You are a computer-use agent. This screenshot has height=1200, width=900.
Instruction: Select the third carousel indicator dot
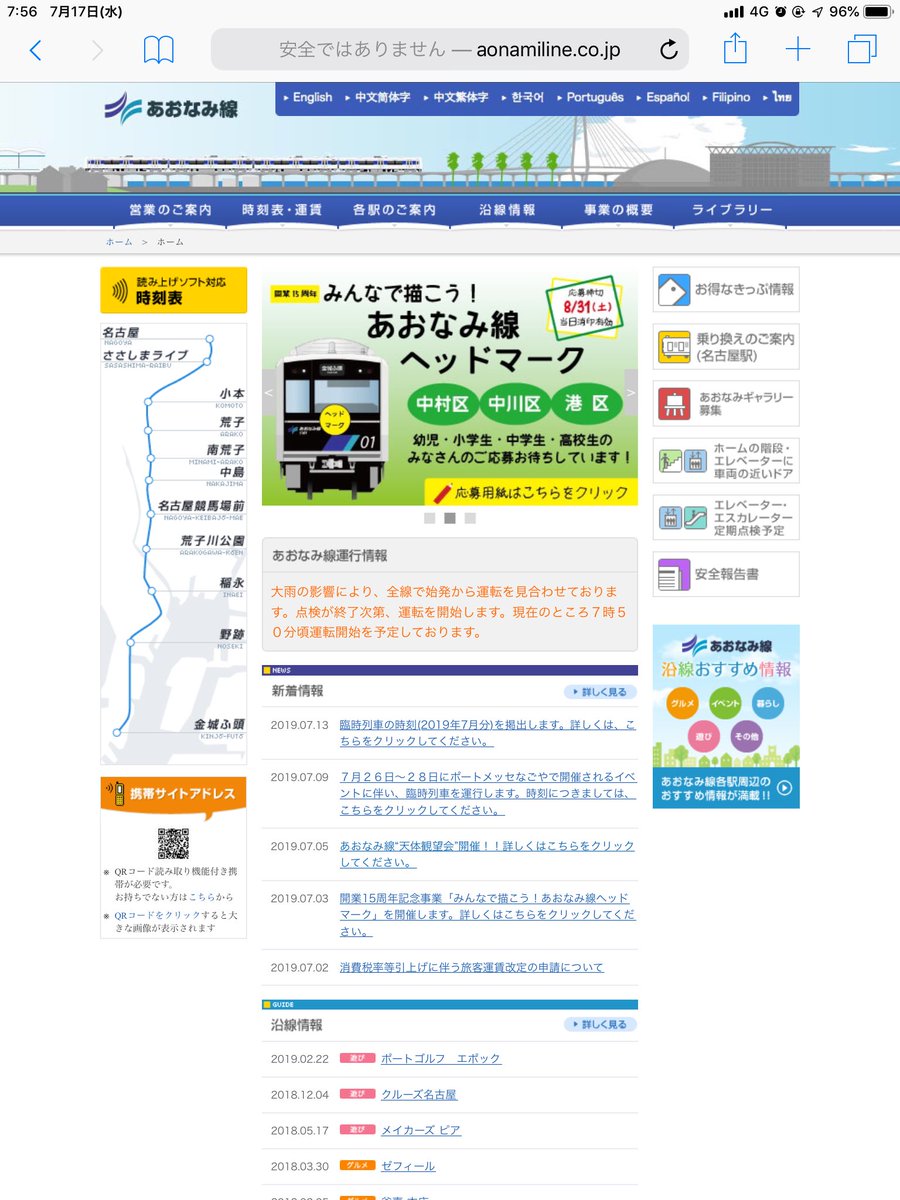coord(470,518)
